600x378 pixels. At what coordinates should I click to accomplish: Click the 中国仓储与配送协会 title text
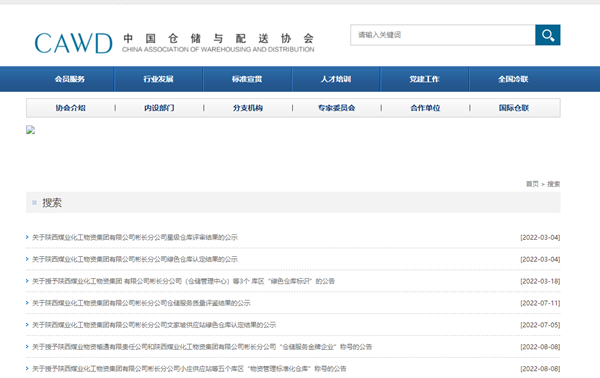coord(218,38)
